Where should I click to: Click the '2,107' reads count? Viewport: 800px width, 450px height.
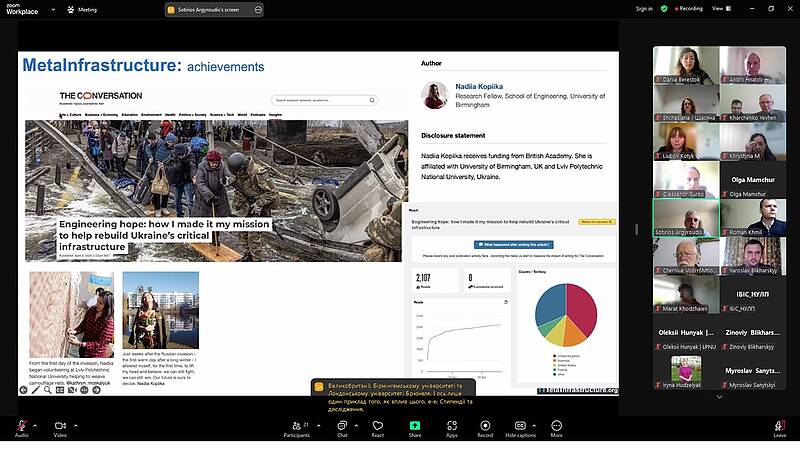coord(423,278)
